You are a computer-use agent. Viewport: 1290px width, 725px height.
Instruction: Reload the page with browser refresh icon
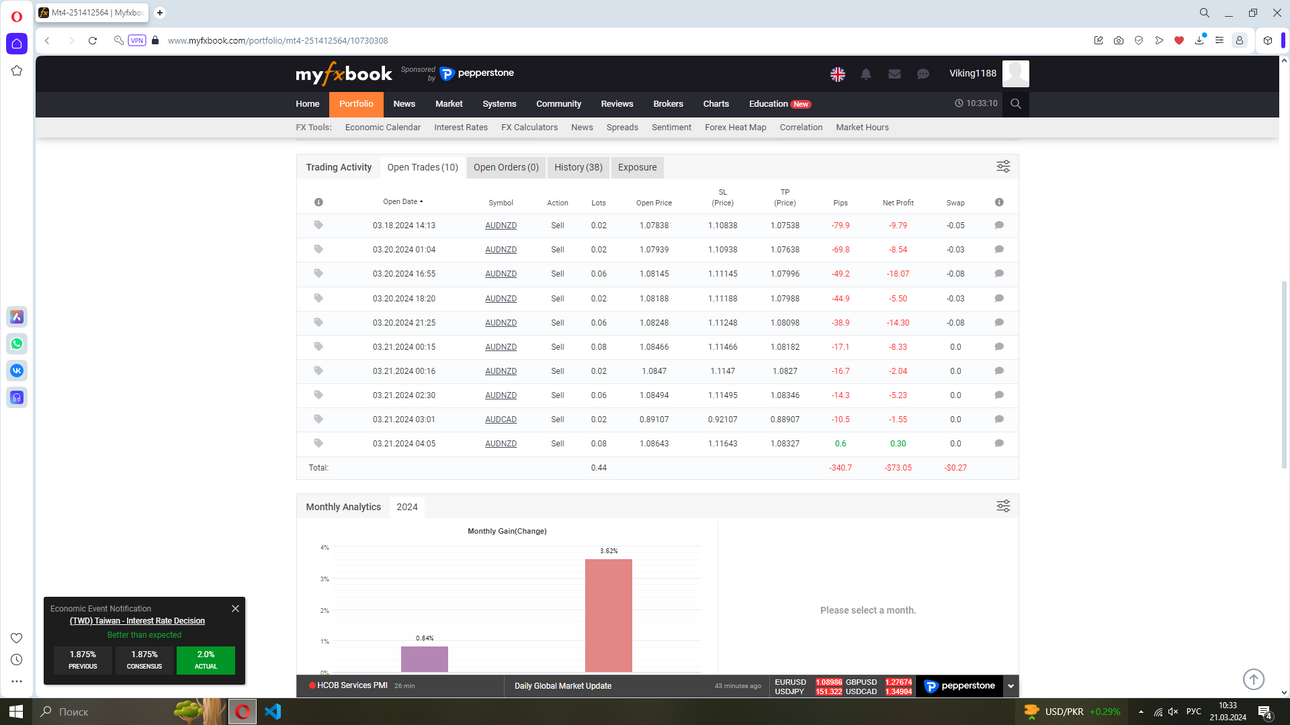coord(92,40)
